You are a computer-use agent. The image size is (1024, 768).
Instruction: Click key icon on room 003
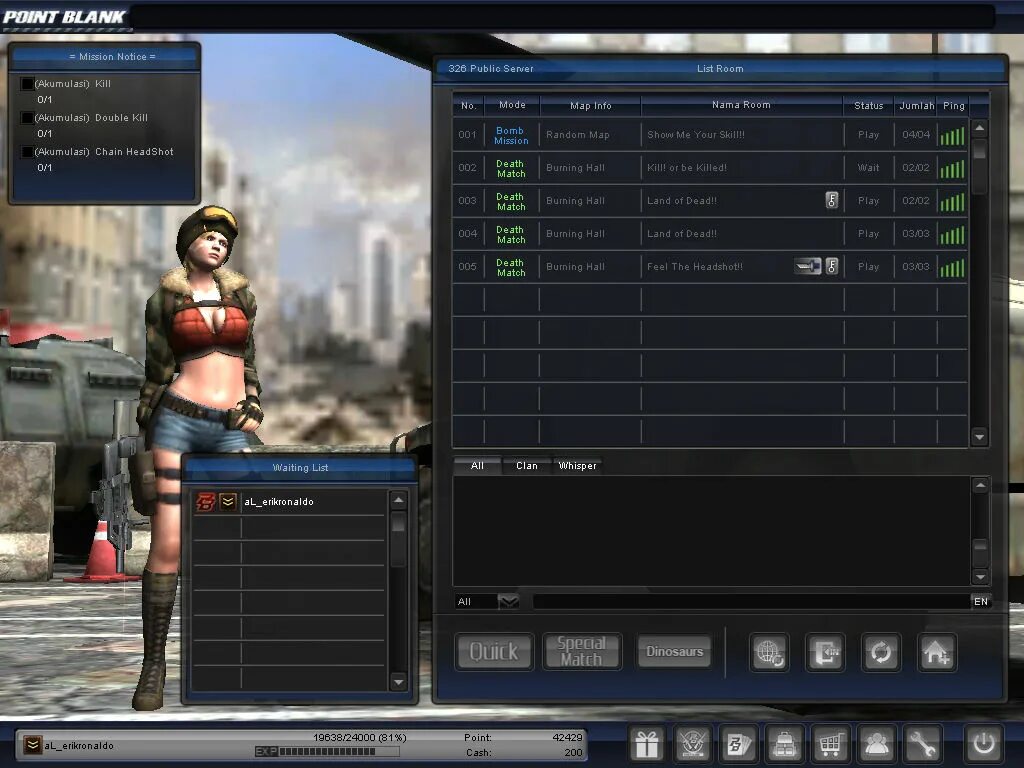pyautogui.click(x=831, y=200)
